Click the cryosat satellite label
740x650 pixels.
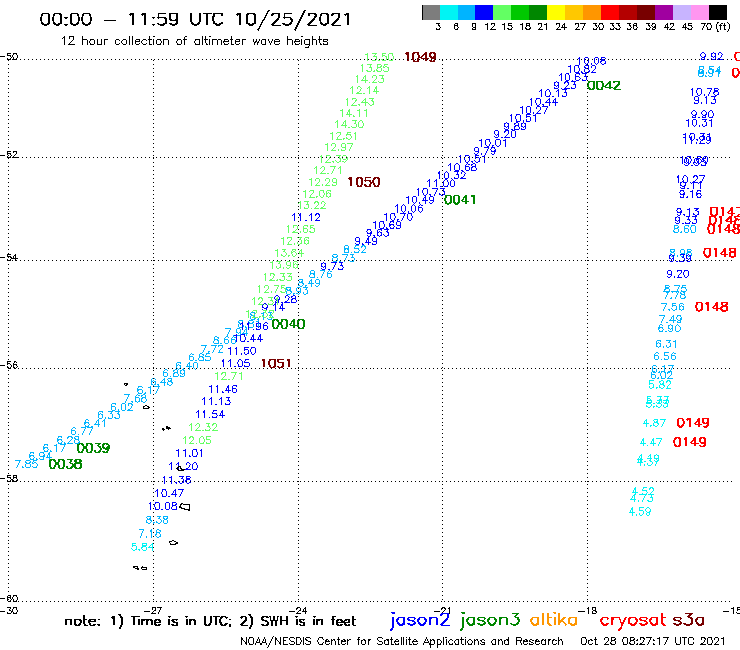(633, 620)
